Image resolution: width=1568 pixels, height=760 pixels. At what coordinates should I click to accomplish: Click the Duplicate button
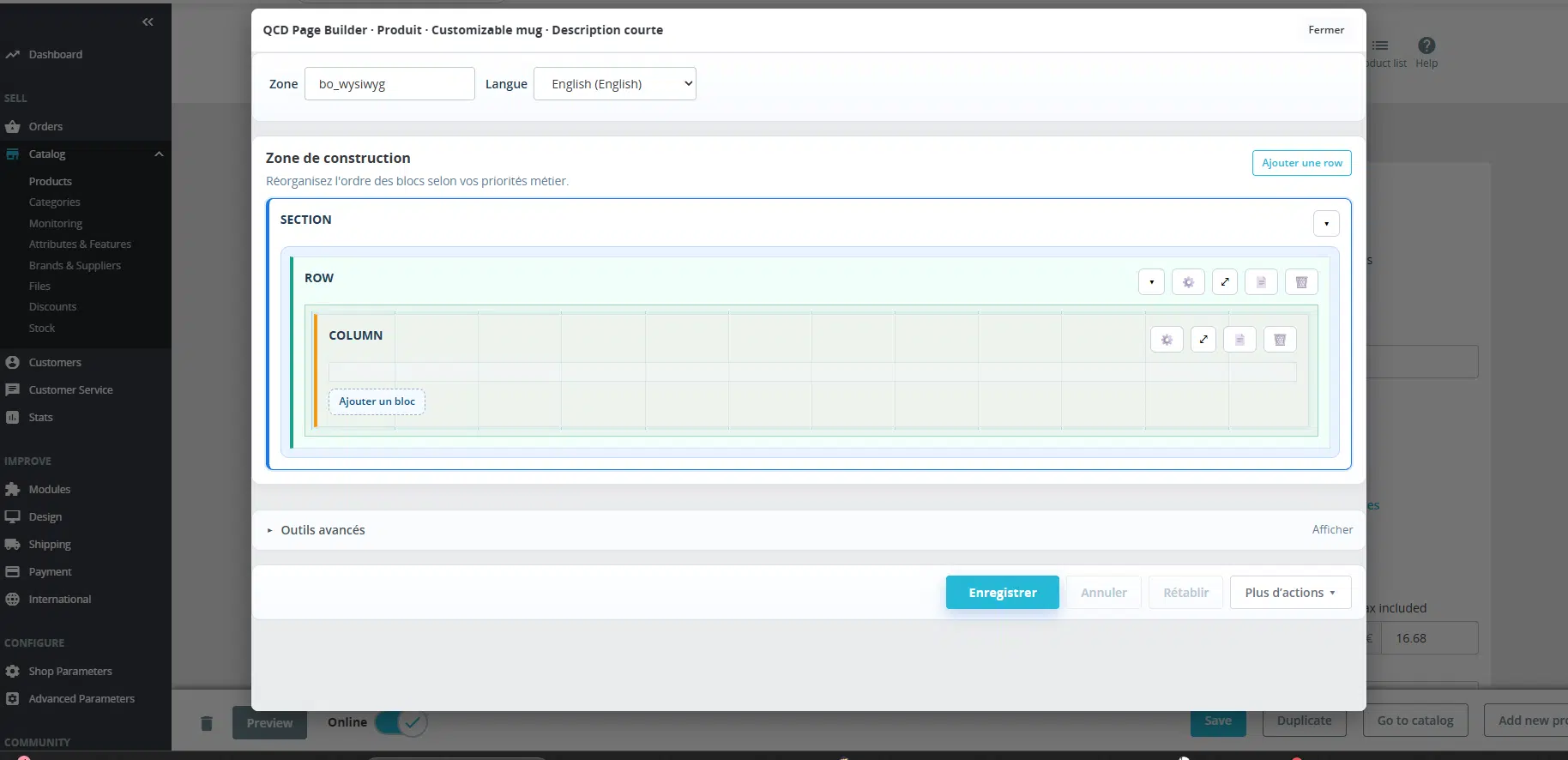coord(1304,721)
